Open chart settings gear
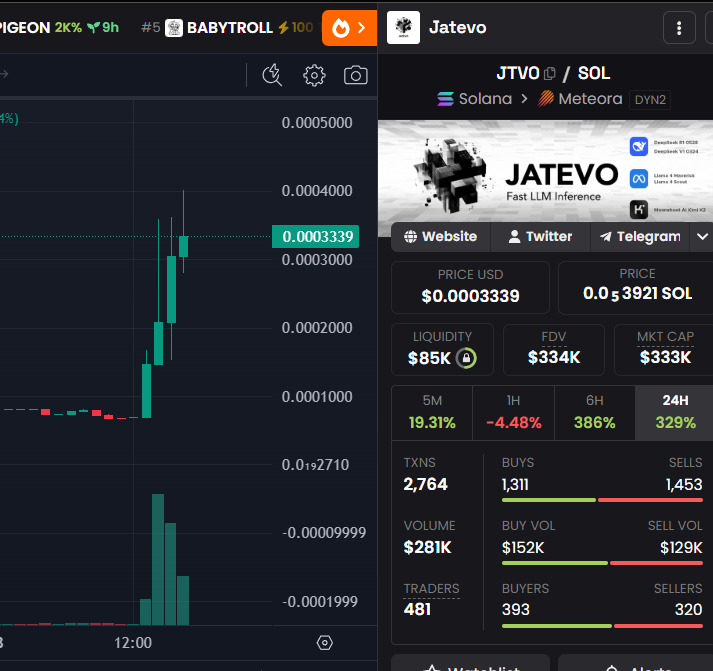The width and height of the screenshot is (713, 671). tap(314, 75)
